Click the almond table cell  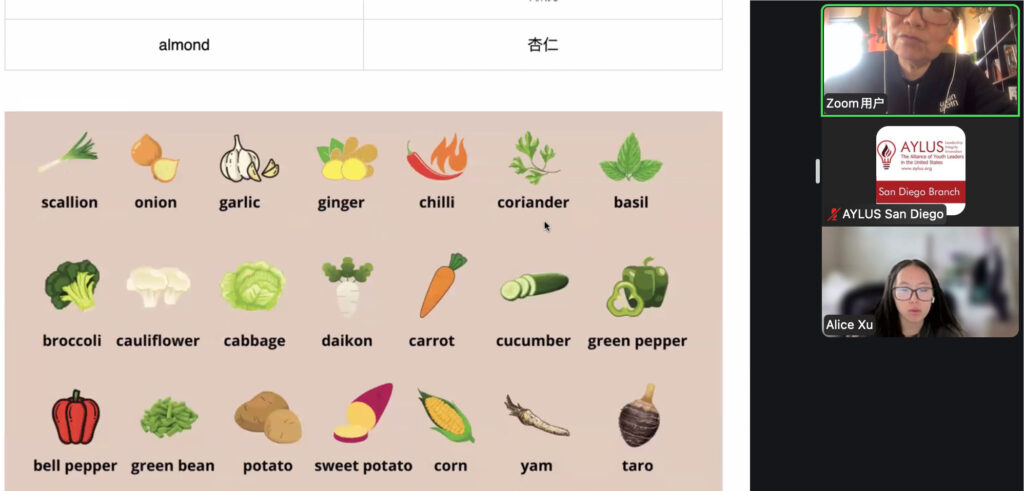click(184, 45)
